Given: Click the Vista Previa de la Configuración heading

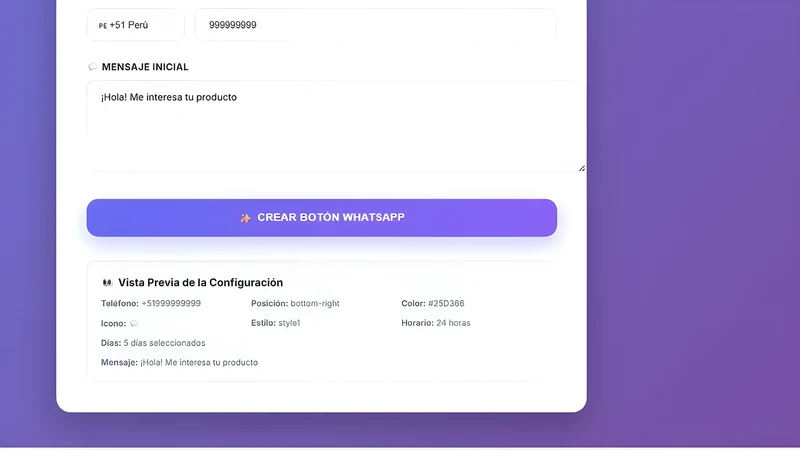Looking at the screenshot, I should click(201, 282).
